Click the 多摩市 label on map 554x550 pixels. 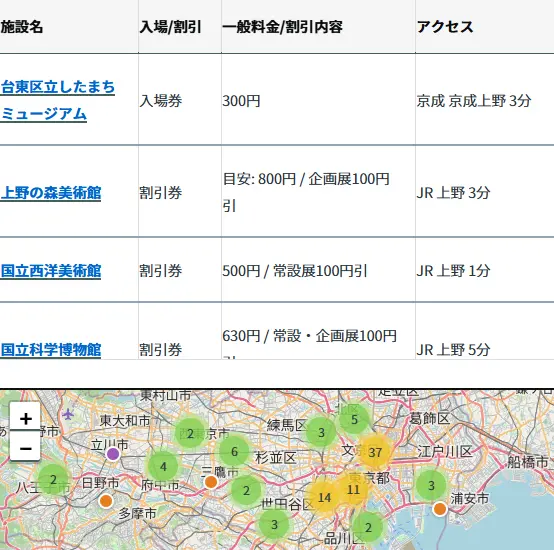click(137, 513)
